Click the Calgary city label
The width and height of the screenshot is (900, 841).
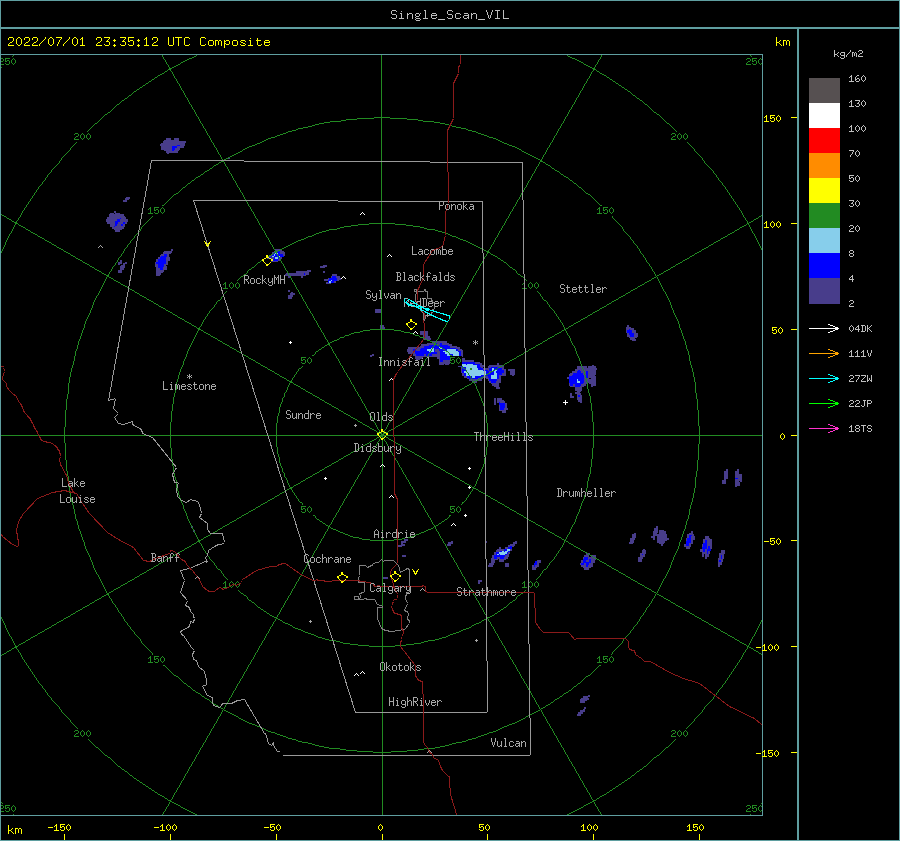(390, 588)
